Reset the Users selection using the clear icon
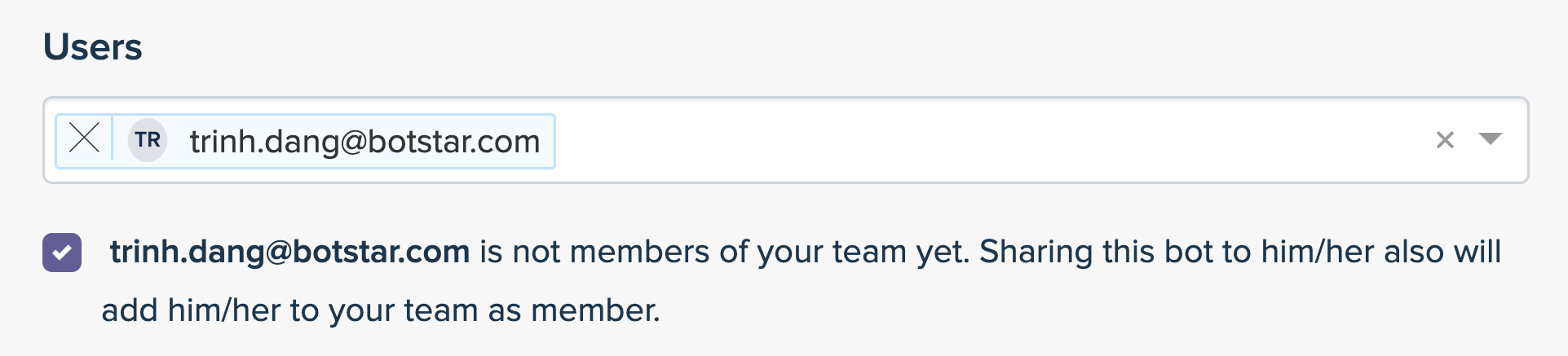This screenshot has height=356, width=1568. pos(1445,140)
